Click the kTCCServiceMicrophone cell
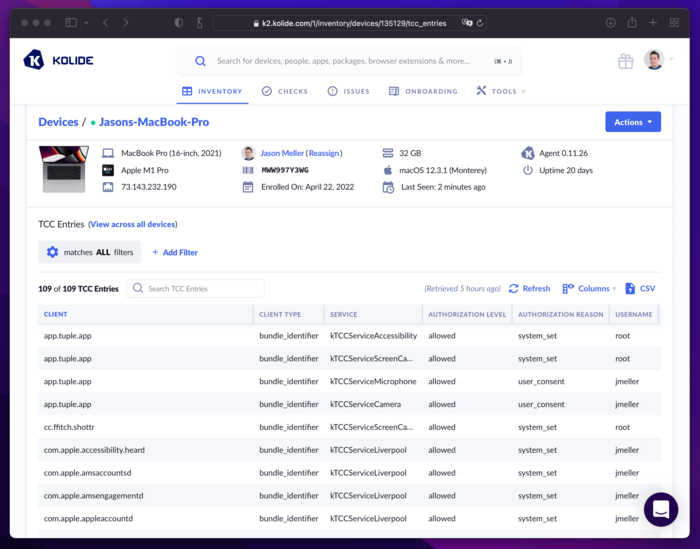 pos(373,381)
